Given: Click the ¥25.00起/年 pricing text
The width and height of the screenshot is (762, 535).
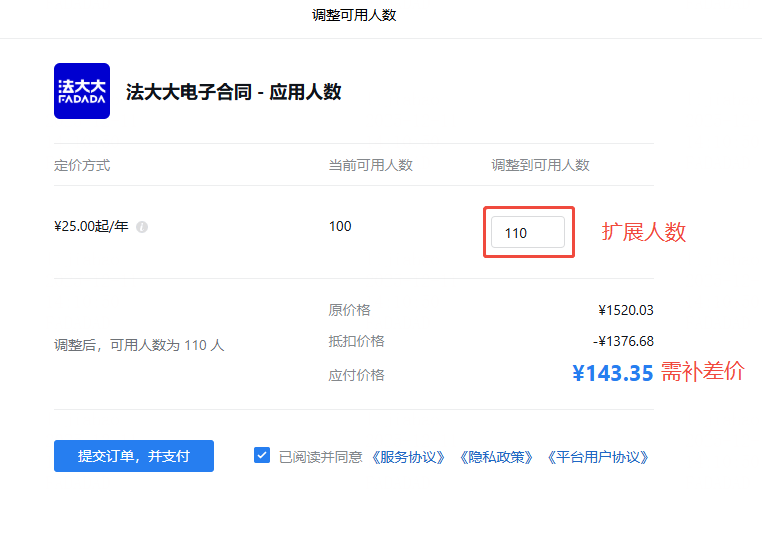Looking at the screenshot, I should (91, 226).
